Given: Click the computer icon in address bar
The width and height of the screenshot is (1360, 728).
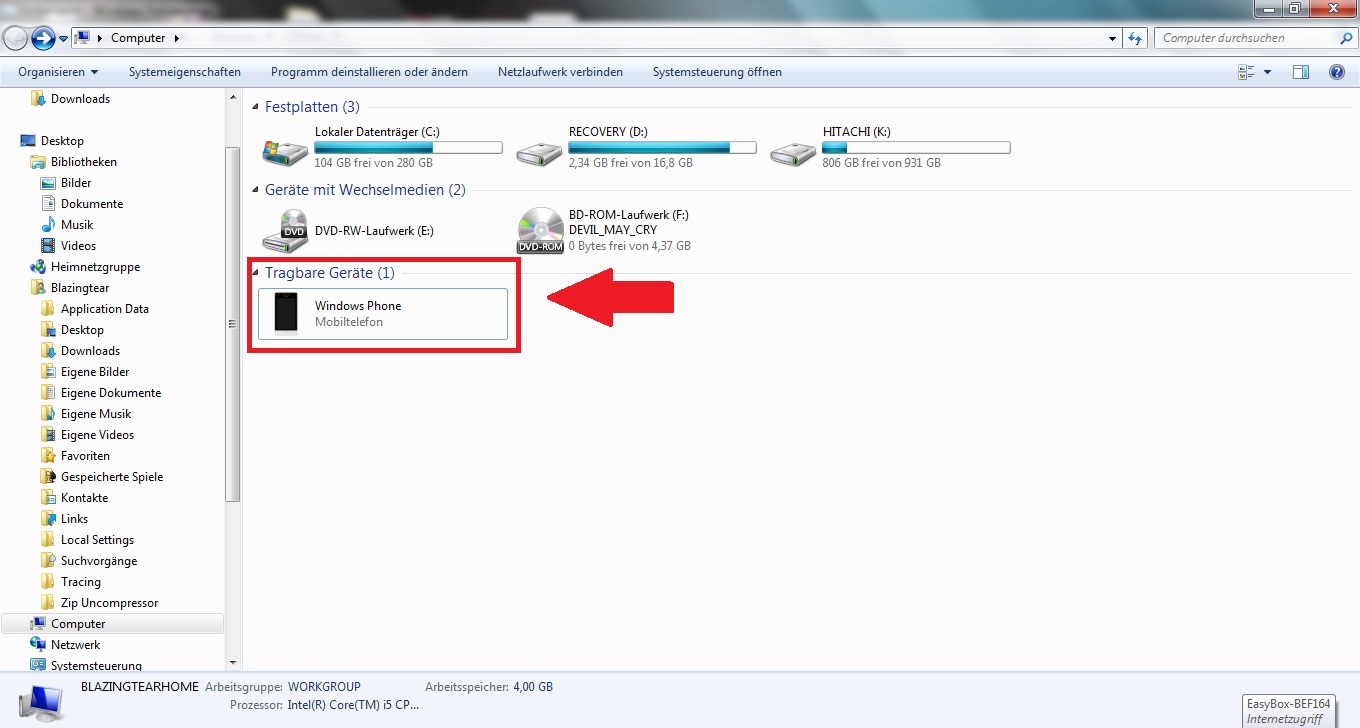Looking at the screenshot, I should point(82,38).
